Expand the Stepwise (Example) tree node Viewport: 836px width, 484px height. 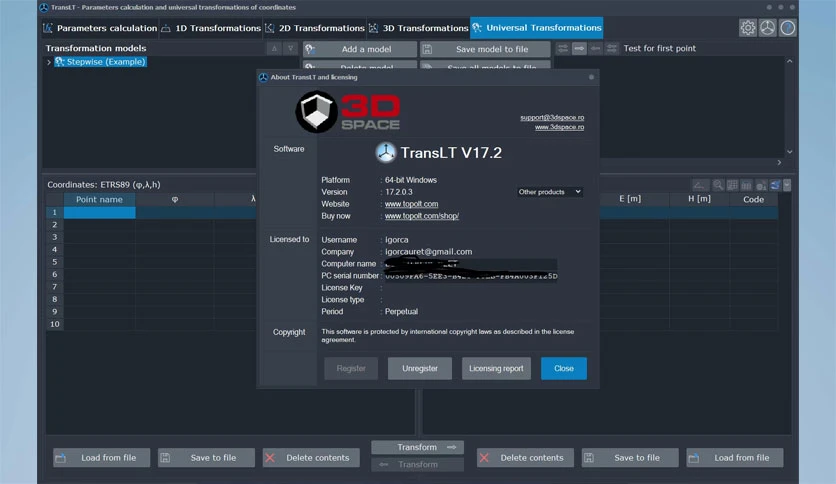point(49,62)
